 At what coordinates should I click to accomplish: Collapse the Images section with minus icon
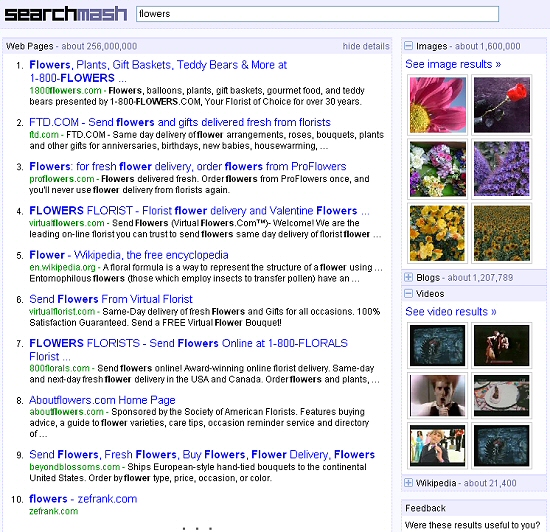point(408,46)
